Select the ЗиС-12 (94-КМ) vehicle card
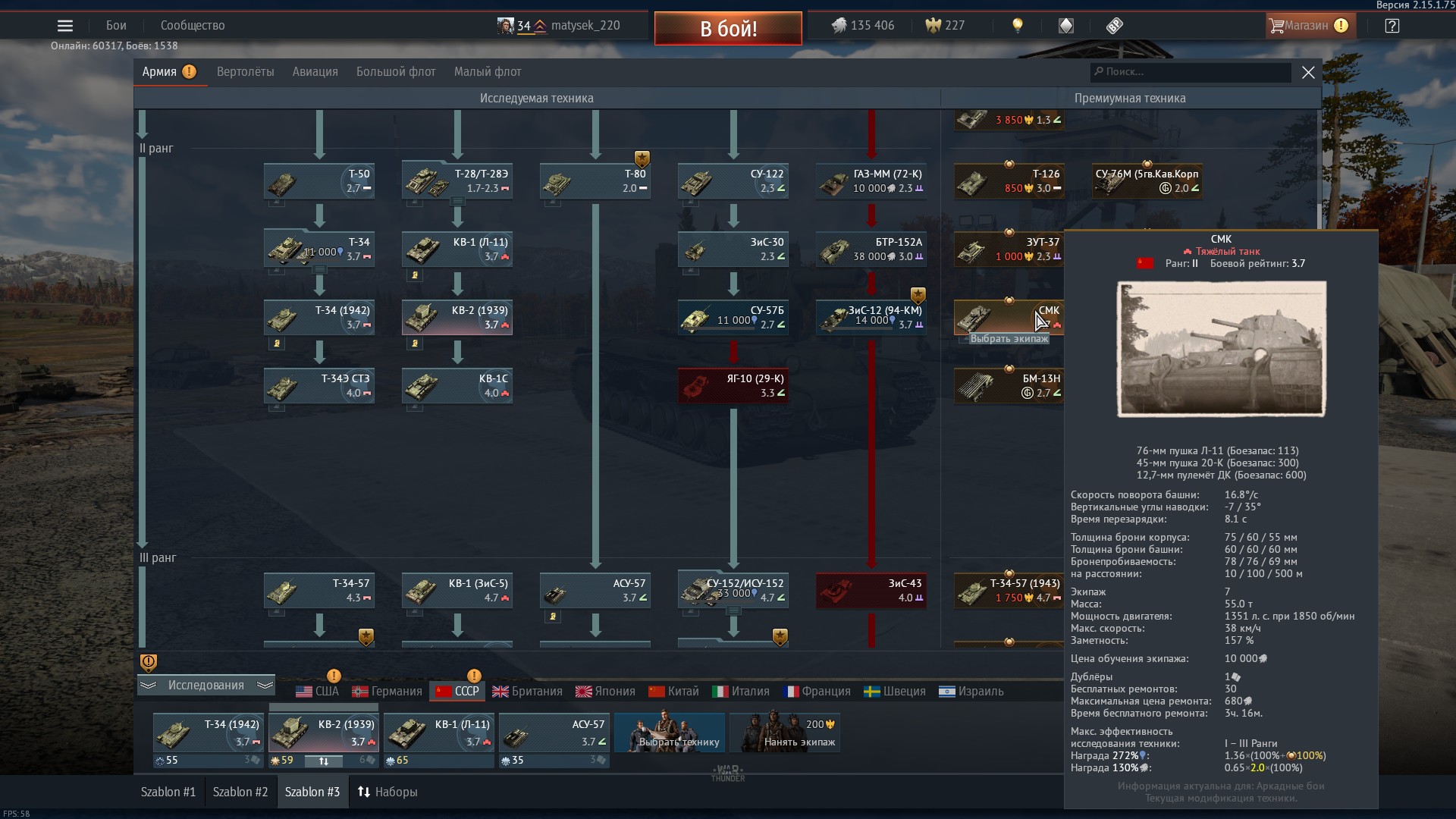1456x819 pixels. pos(871,318)
